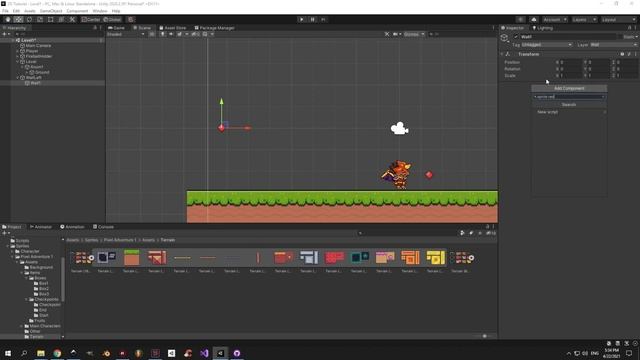Switch to the Console tab
Screen dimensions: 640x360
[x=103, y=227]
